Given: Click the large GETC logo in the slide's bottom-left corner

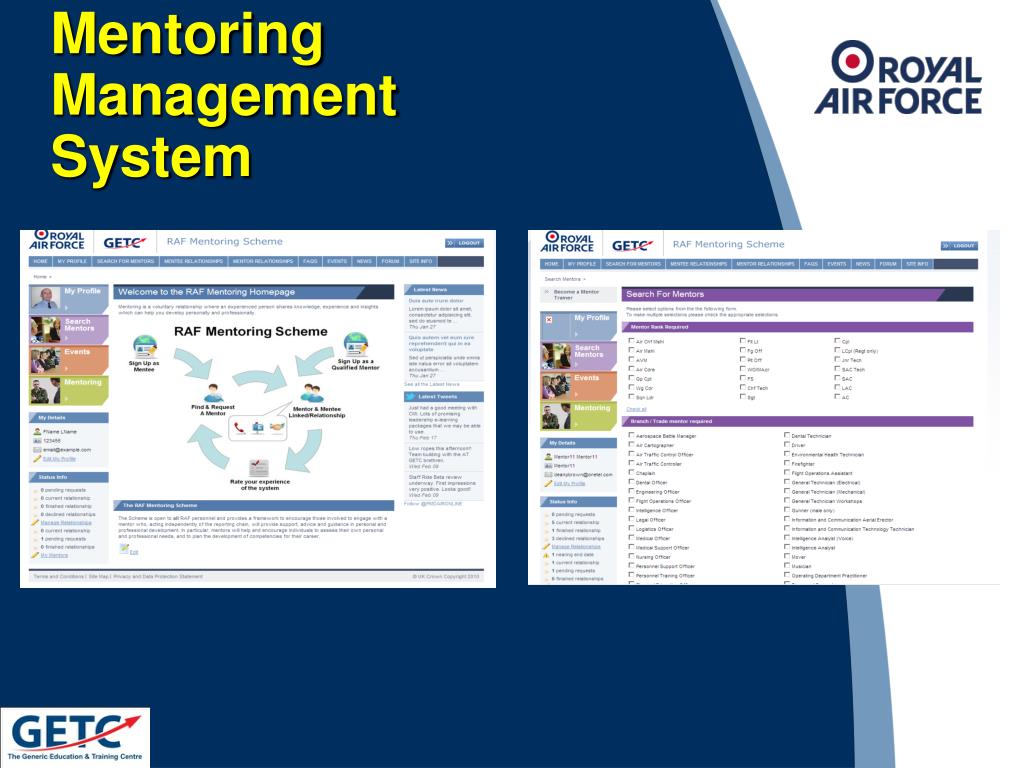Looking at the screenshot, I should pyautogui.click(x=75, y=737).
